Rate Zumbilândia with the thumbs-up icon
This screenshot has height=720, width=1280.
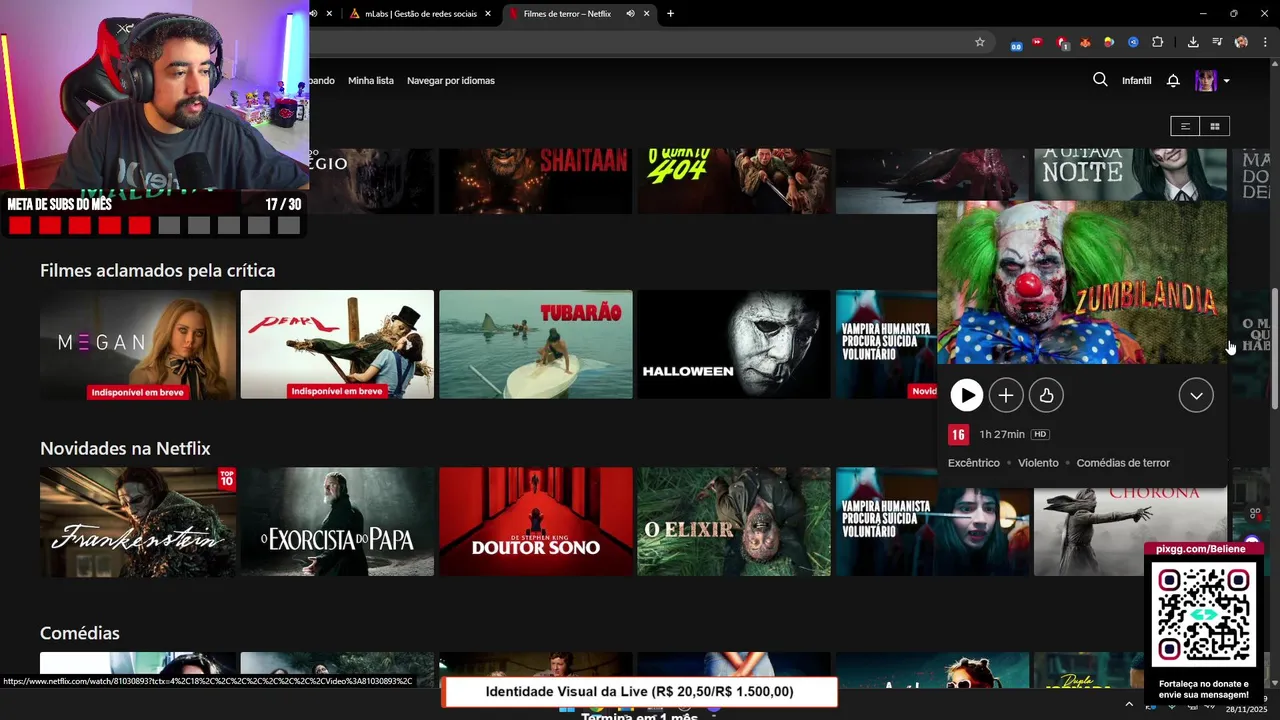(x=1046, y=396)
